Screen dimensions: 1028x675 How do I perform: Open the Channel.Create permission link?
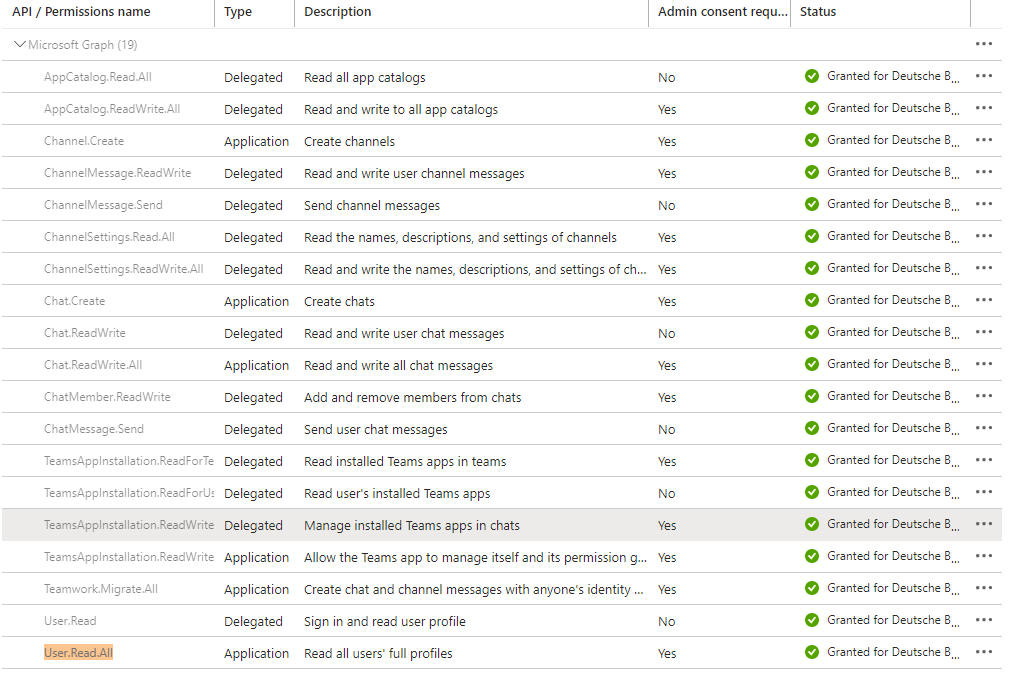(x=84, y=141)
